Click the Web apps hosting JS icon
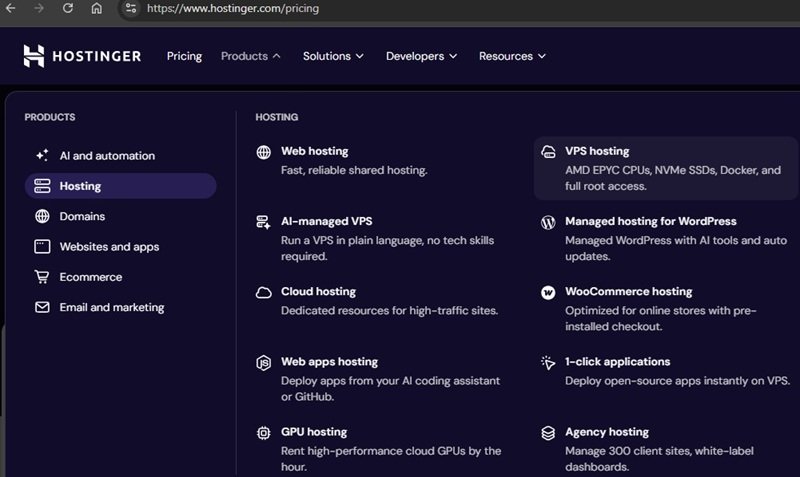 point(264,363)
